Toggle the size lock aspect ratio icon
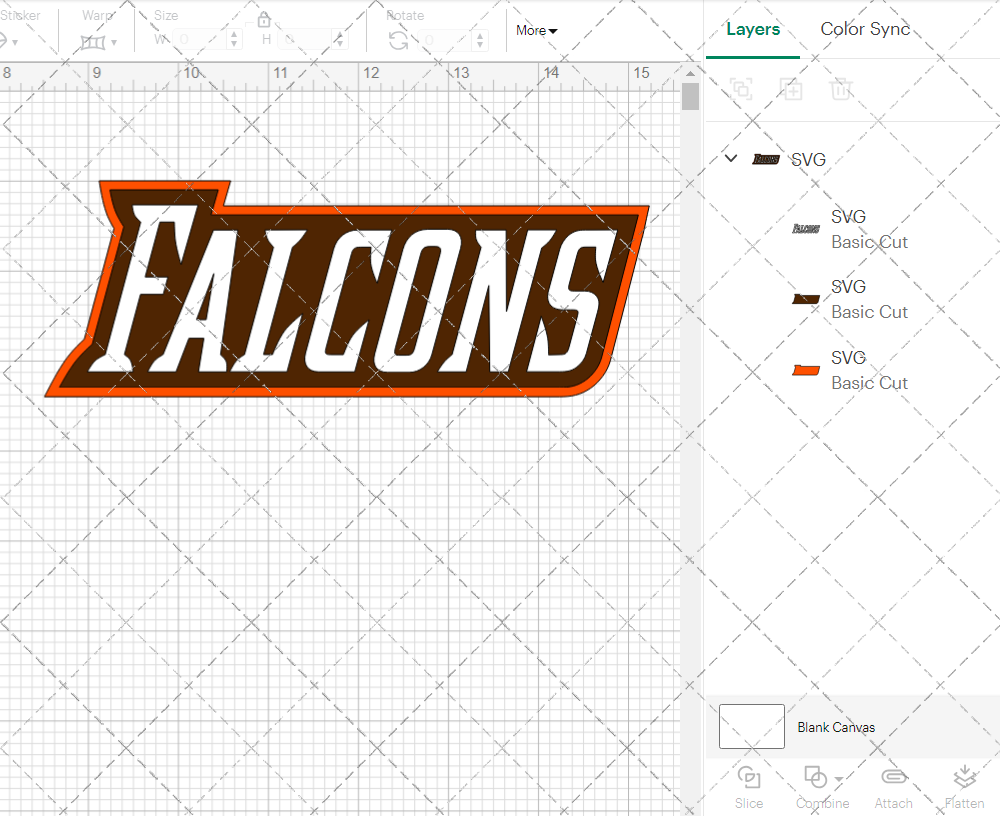 pos(263,19)
